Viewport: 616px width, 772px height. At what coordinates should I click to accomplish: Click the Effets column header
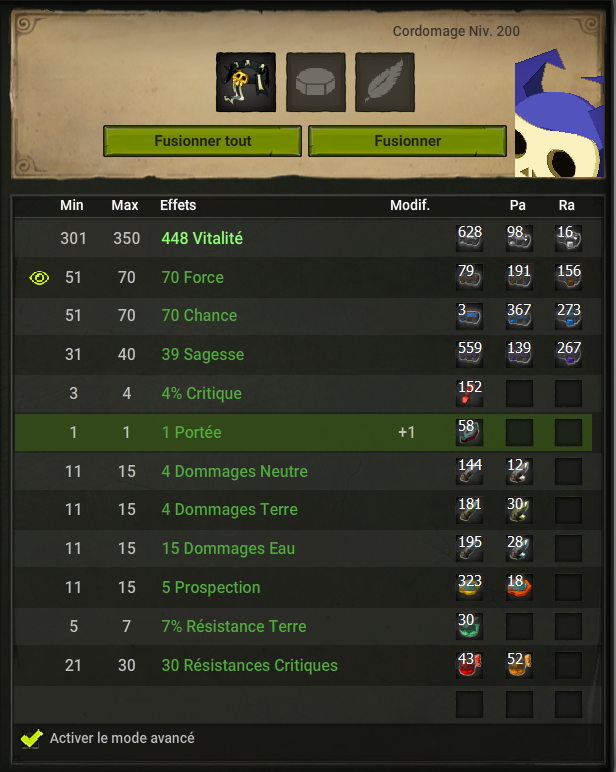(178, 205)
